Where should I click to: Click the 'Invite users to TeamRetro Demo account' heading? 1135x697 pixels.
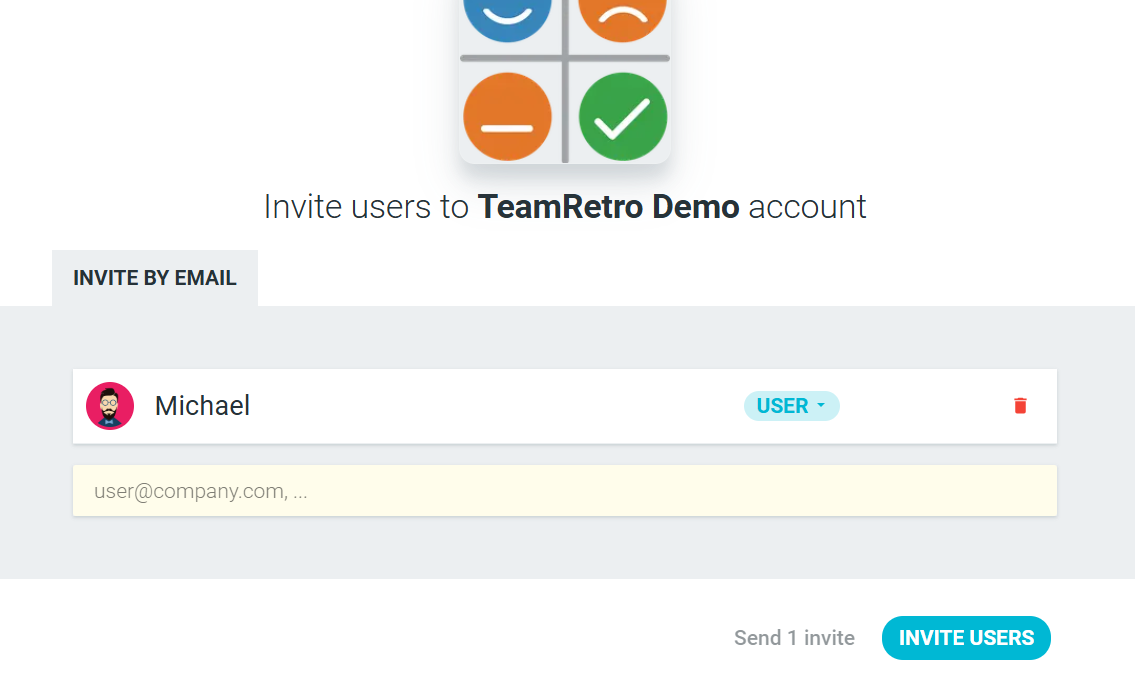(x=565, y=207)
